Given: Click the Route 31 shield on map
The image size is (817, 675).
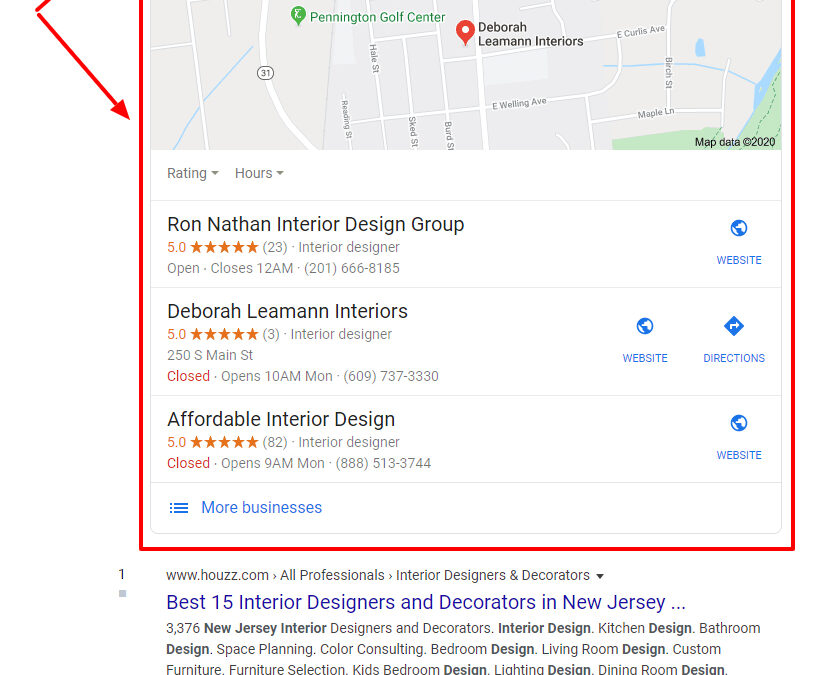Looking at the screenshot, I should [x=266, y=73].
